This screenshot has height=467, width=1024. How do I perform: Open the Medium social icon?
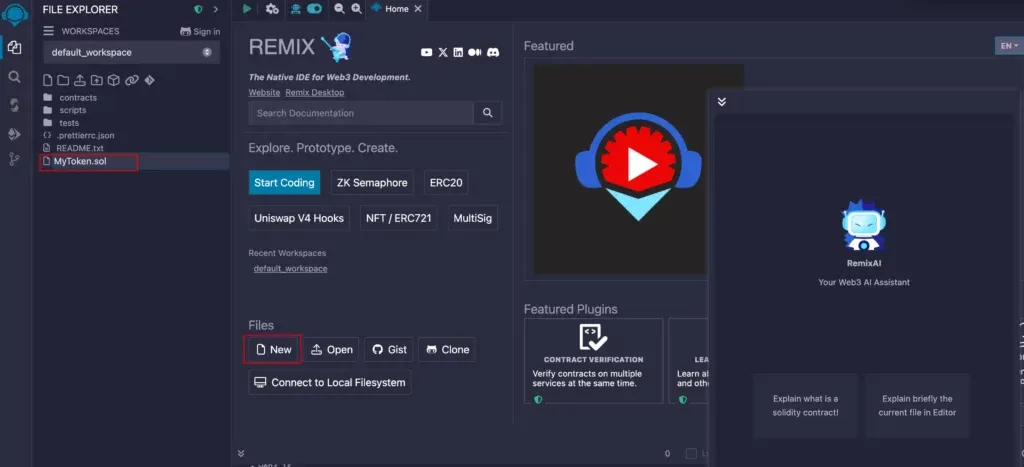[475, 52]
